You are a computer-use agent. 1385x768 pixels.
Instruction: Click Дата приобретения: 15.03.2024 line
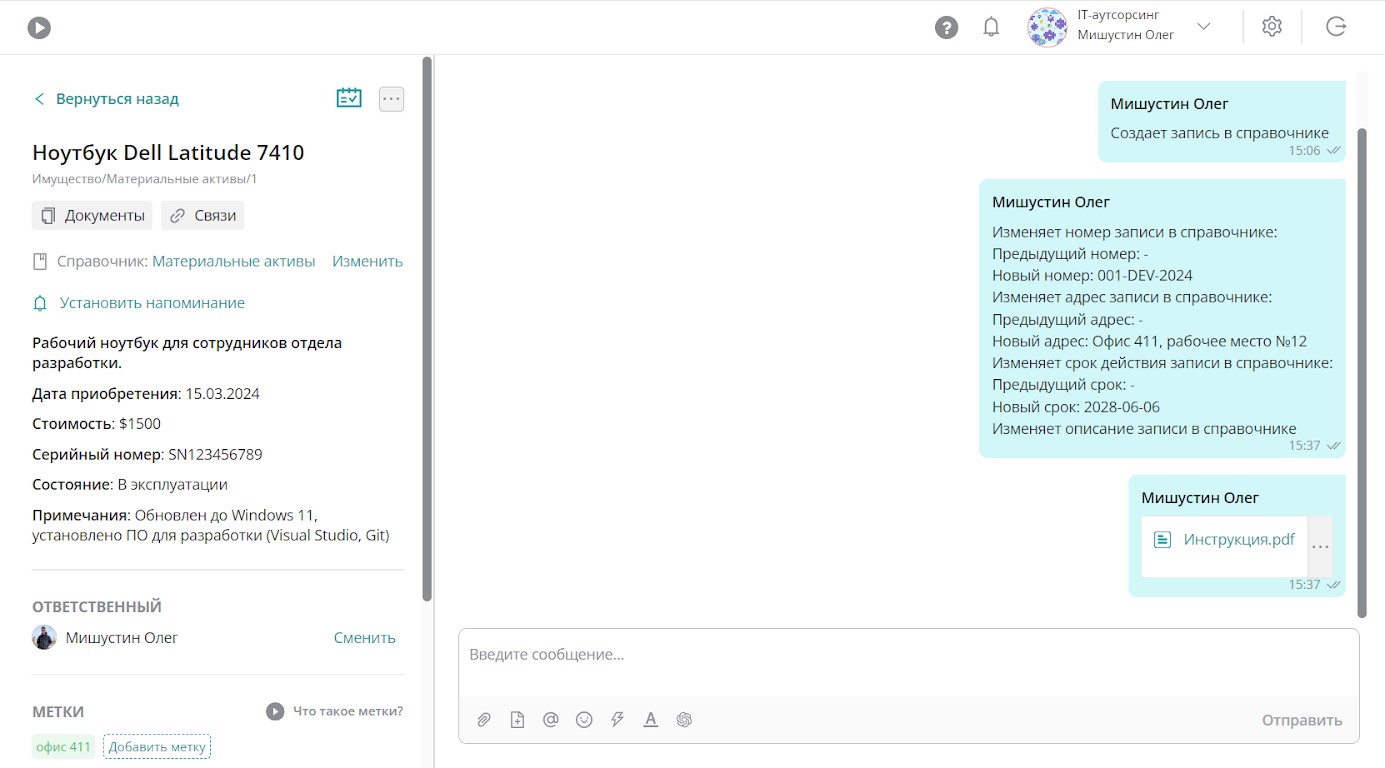[146, 393]
